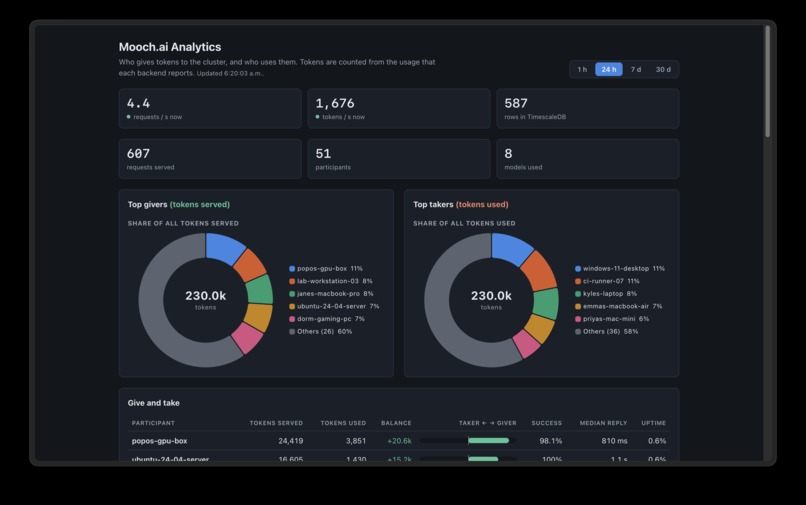This screenshot has width=806, height=505.
Task: Click the page vertical scrollbar thumb
Action: pos(767,81)
